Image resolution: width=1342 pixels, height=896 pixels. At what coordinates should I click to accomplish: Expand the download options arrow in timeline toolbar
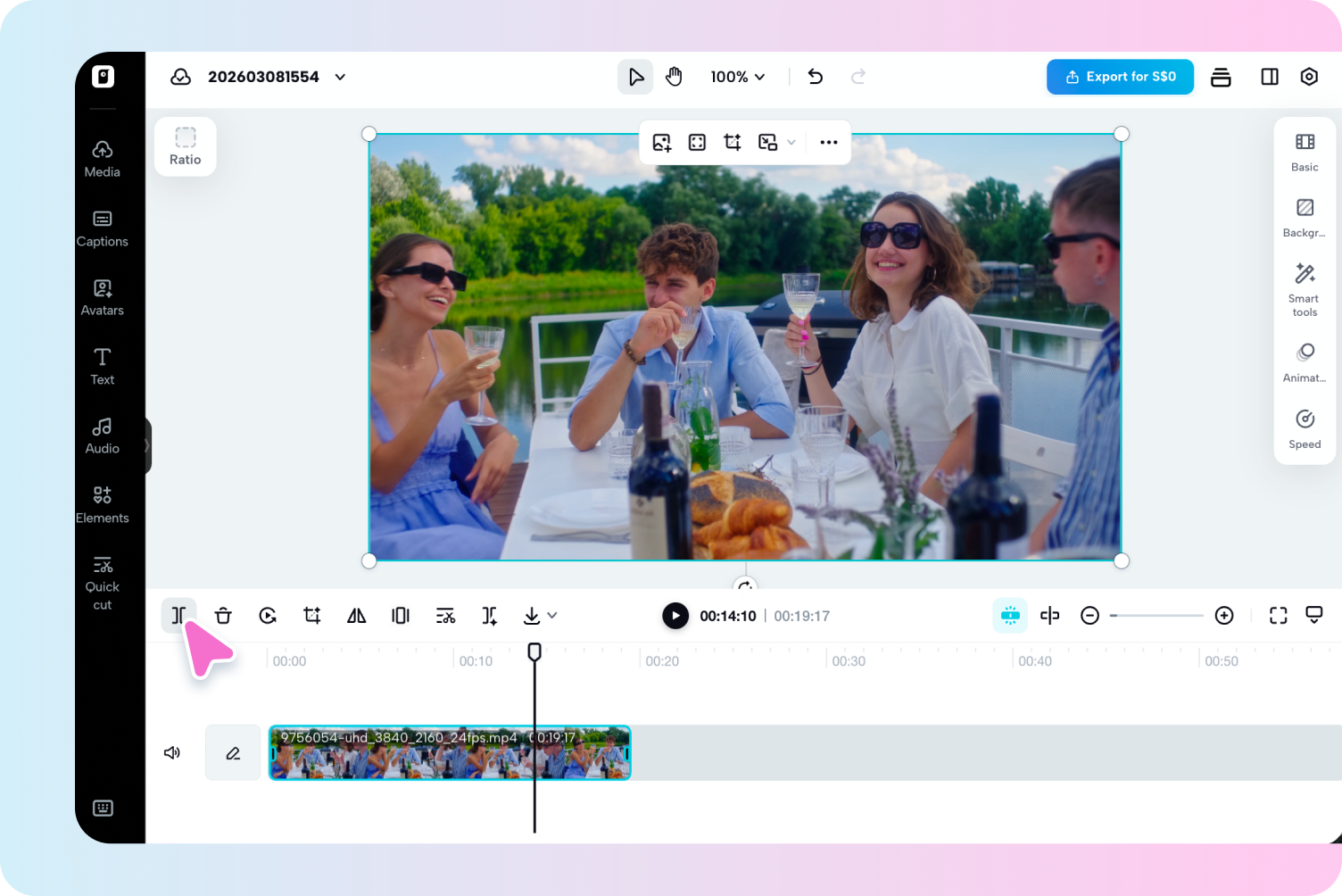click(x=552, y=616)
